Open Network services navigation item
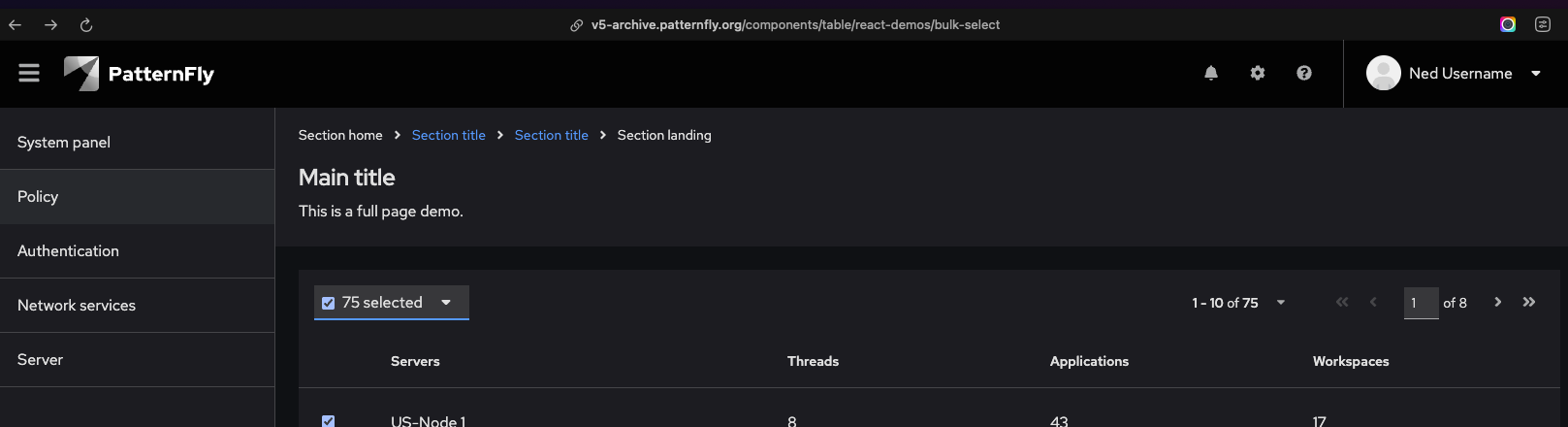Screen dimensions: 1568x427 77,306
